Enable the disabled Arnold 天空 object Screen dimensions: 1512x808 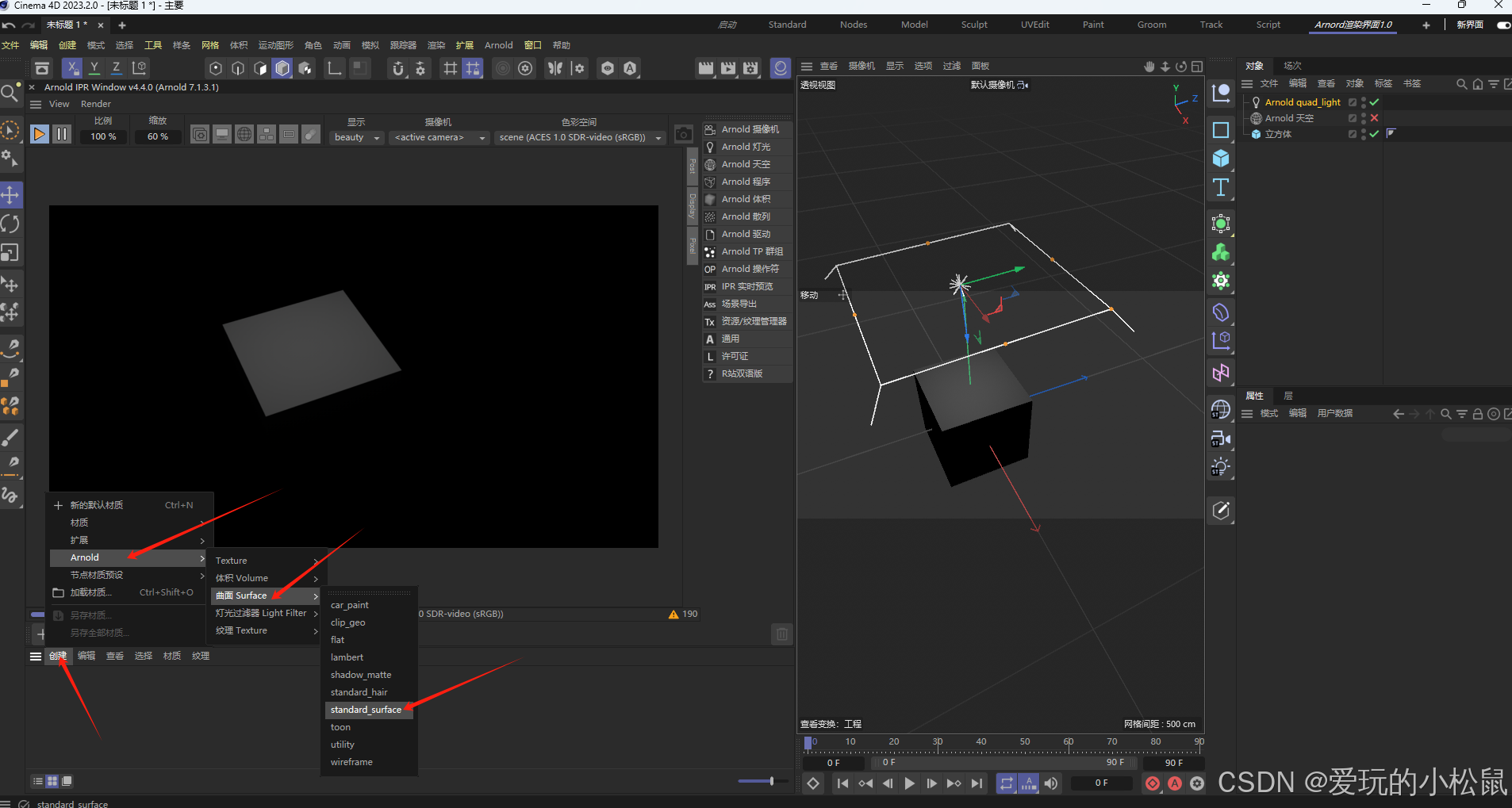[1374, 118]
